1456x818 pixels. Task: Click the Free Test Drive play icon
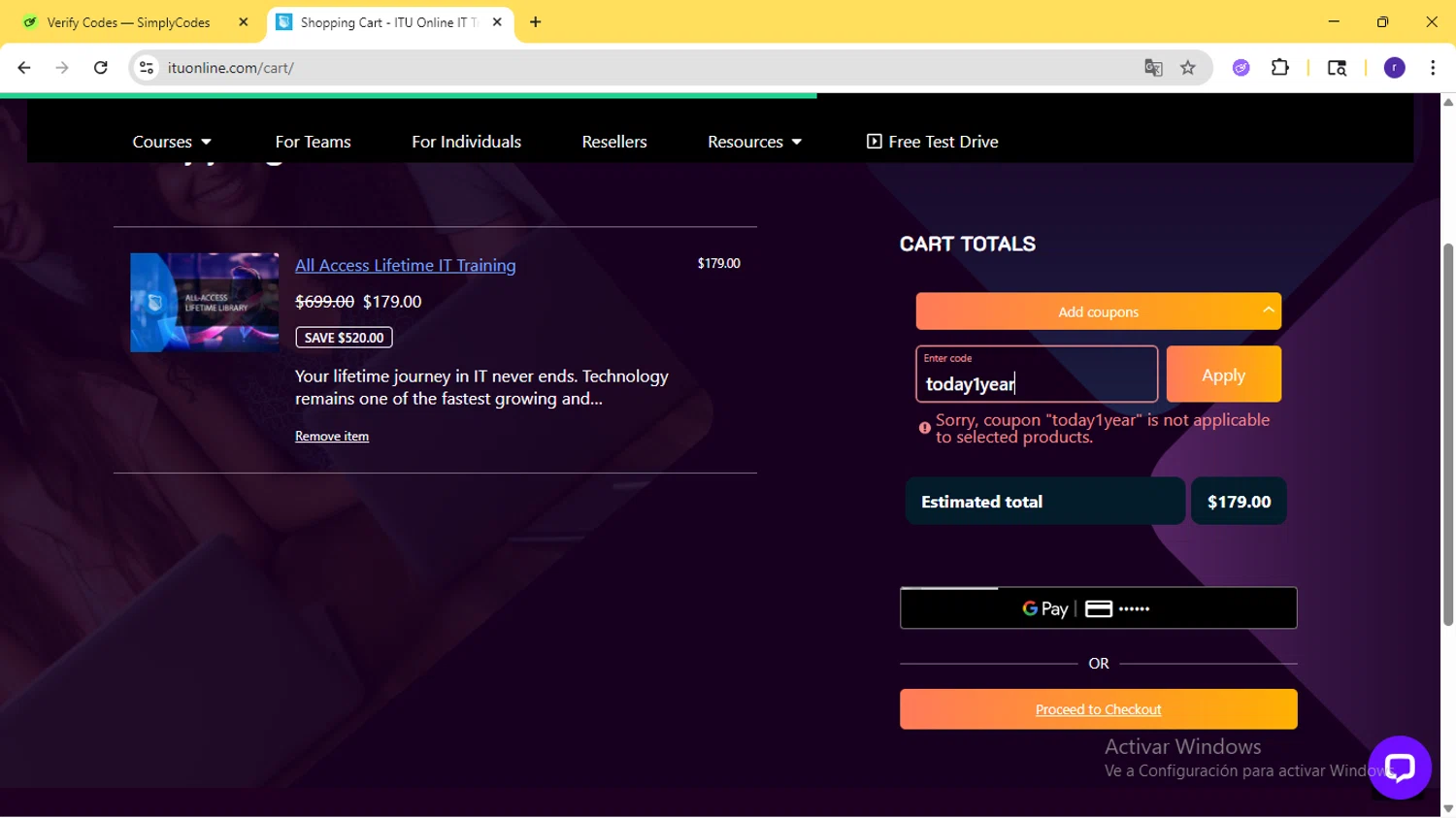pyautogui.click(x=874, y=142)
